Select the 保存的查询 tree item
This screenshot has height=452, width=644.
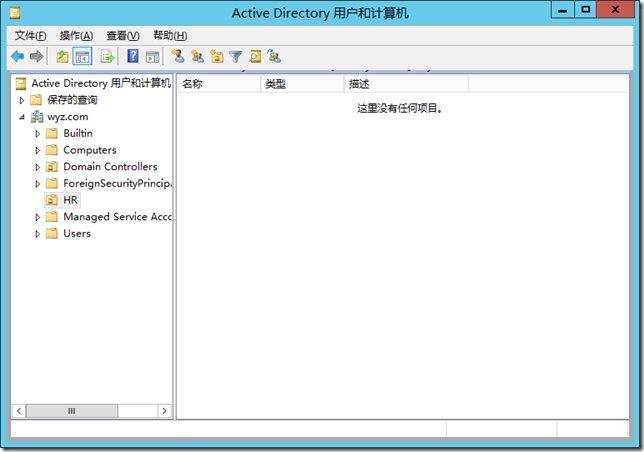(x=72, y=100)
